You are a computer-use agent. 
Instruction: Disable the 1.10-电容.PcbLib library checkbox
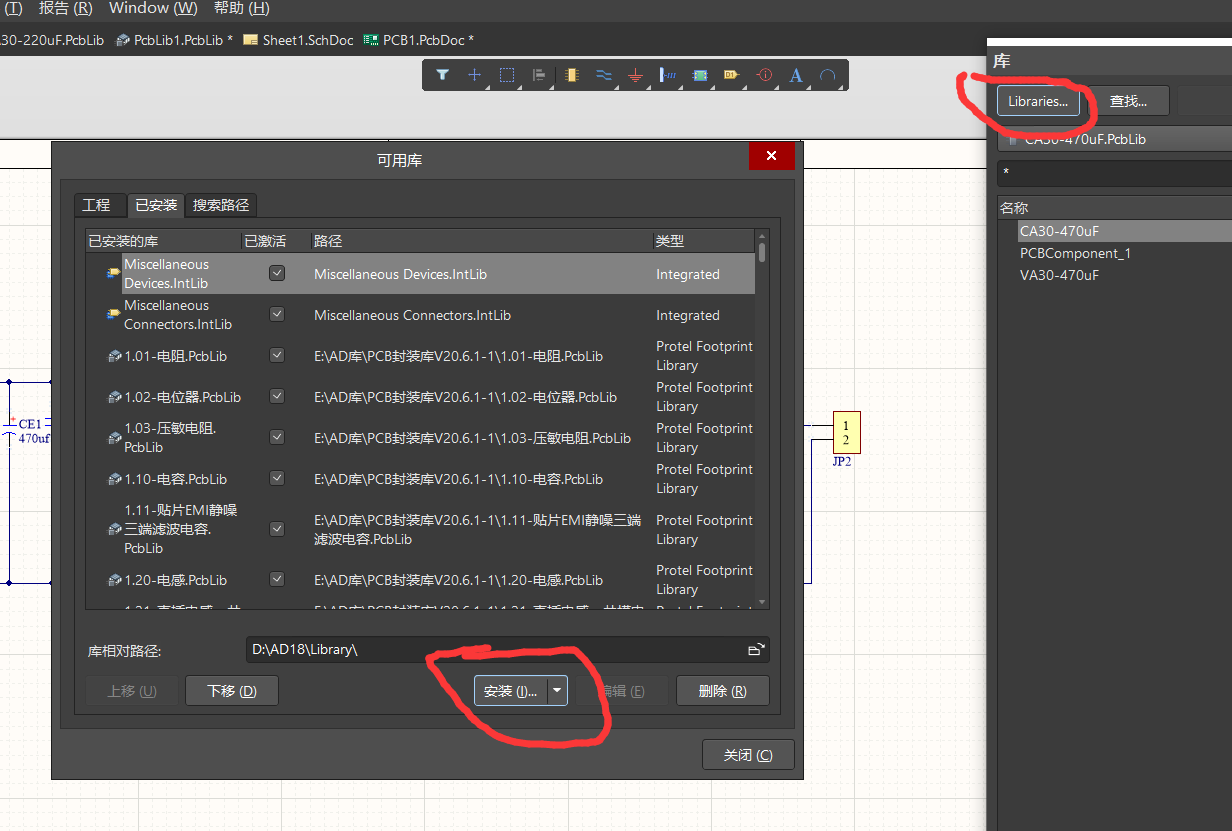[x=277, y=478]
